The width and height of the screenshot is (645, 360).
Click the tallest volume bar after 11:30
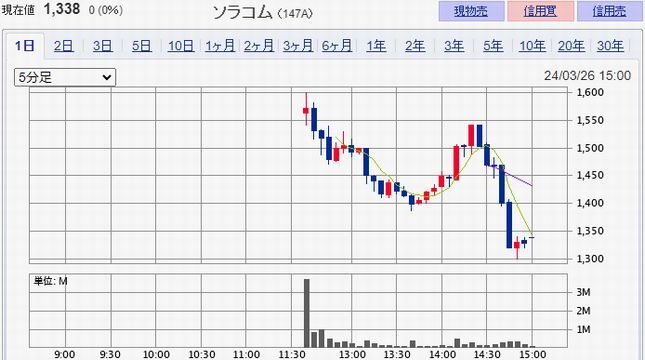click(x=306, y=313)
